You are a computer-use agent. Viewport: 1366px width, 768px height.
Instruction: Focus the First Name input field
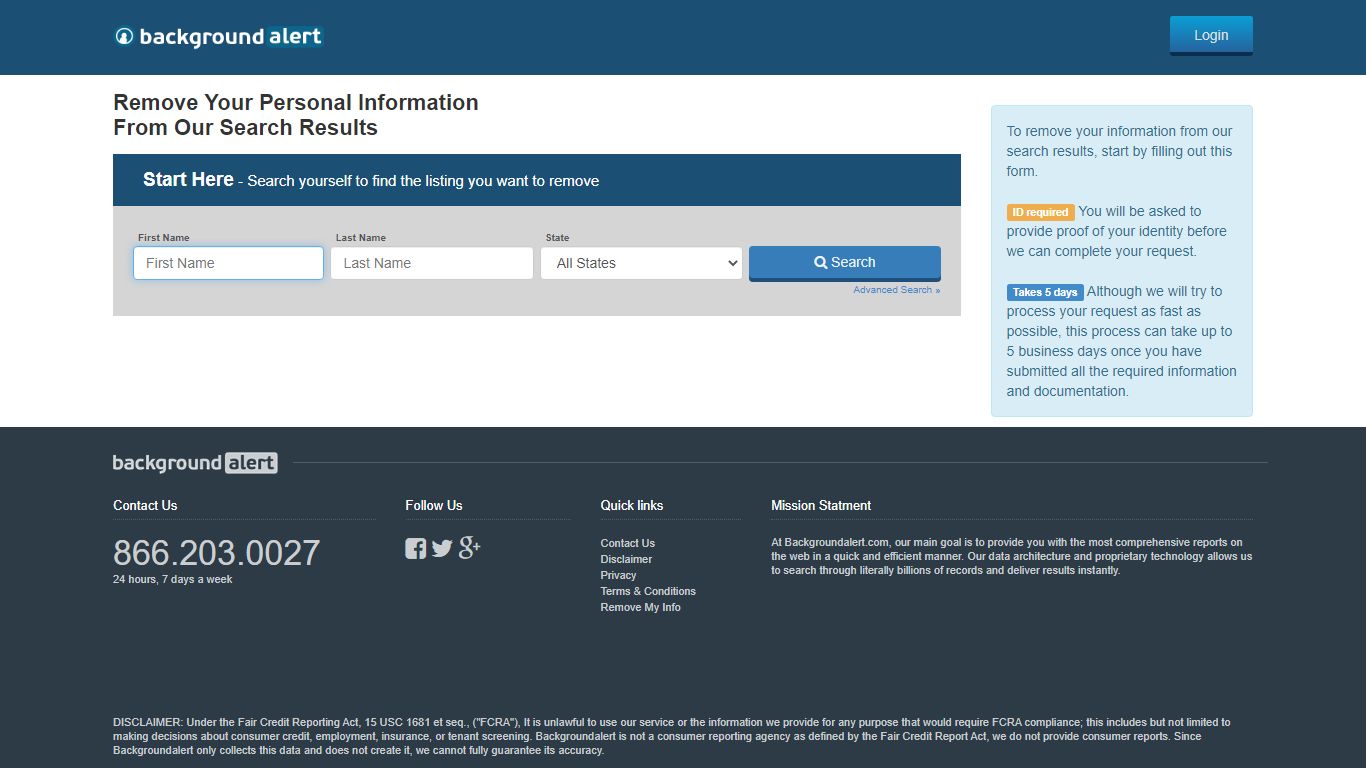click(229, 263)
